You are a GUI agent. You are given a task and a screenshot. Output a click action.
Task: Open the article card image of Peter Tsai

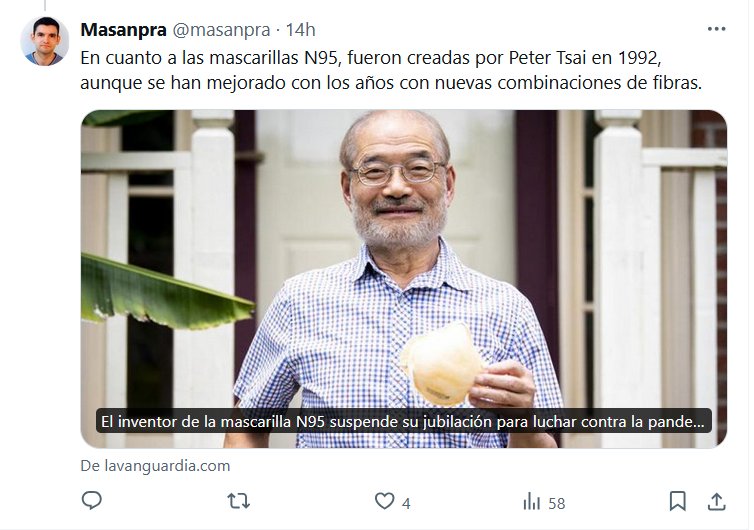coord(403,279)
